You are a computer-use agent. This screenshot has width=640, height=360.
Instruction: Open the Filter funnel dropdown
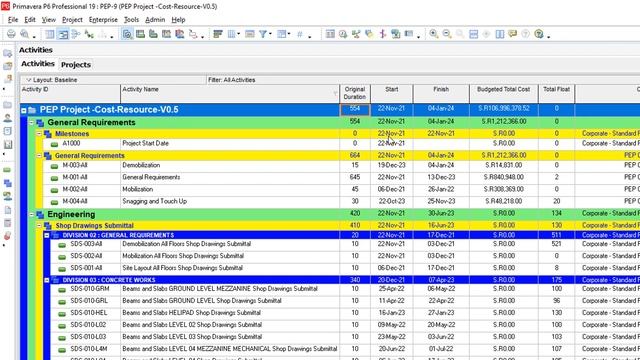pyautogui.click(x=265, y=34)
